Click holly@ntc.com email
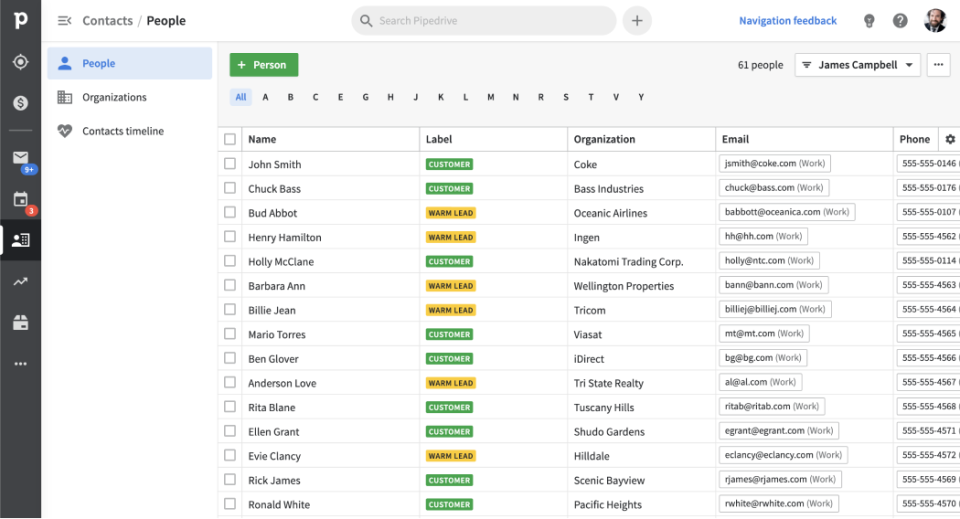Image resolution: width=960 pixels, height=519 pixels. 769,261
